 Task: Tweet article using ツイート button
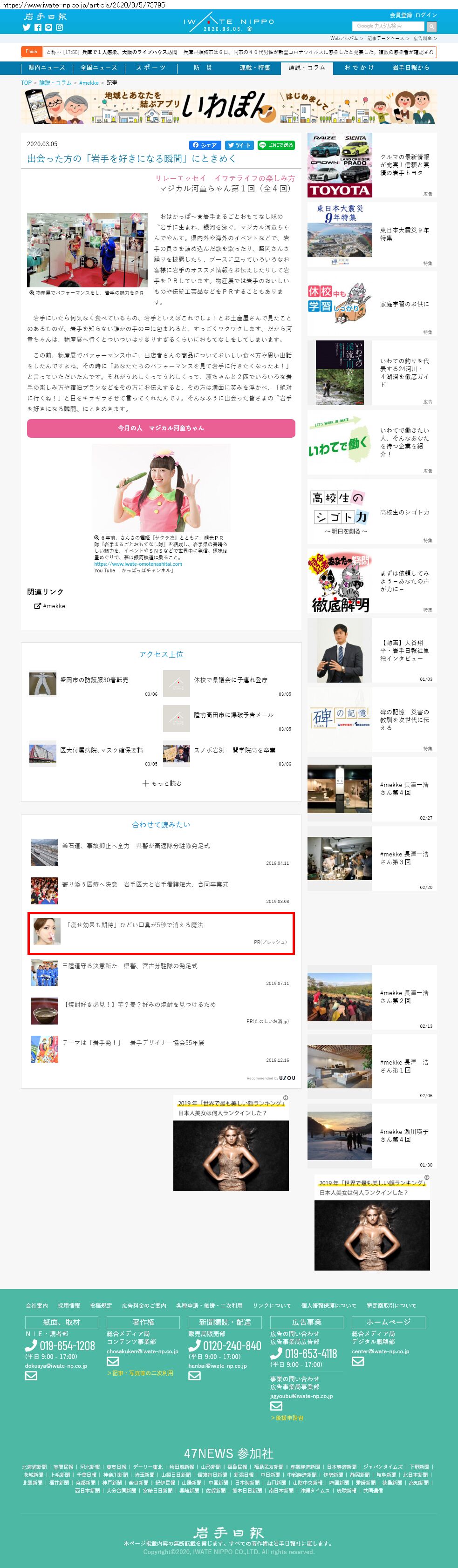[x=239, y=145]
